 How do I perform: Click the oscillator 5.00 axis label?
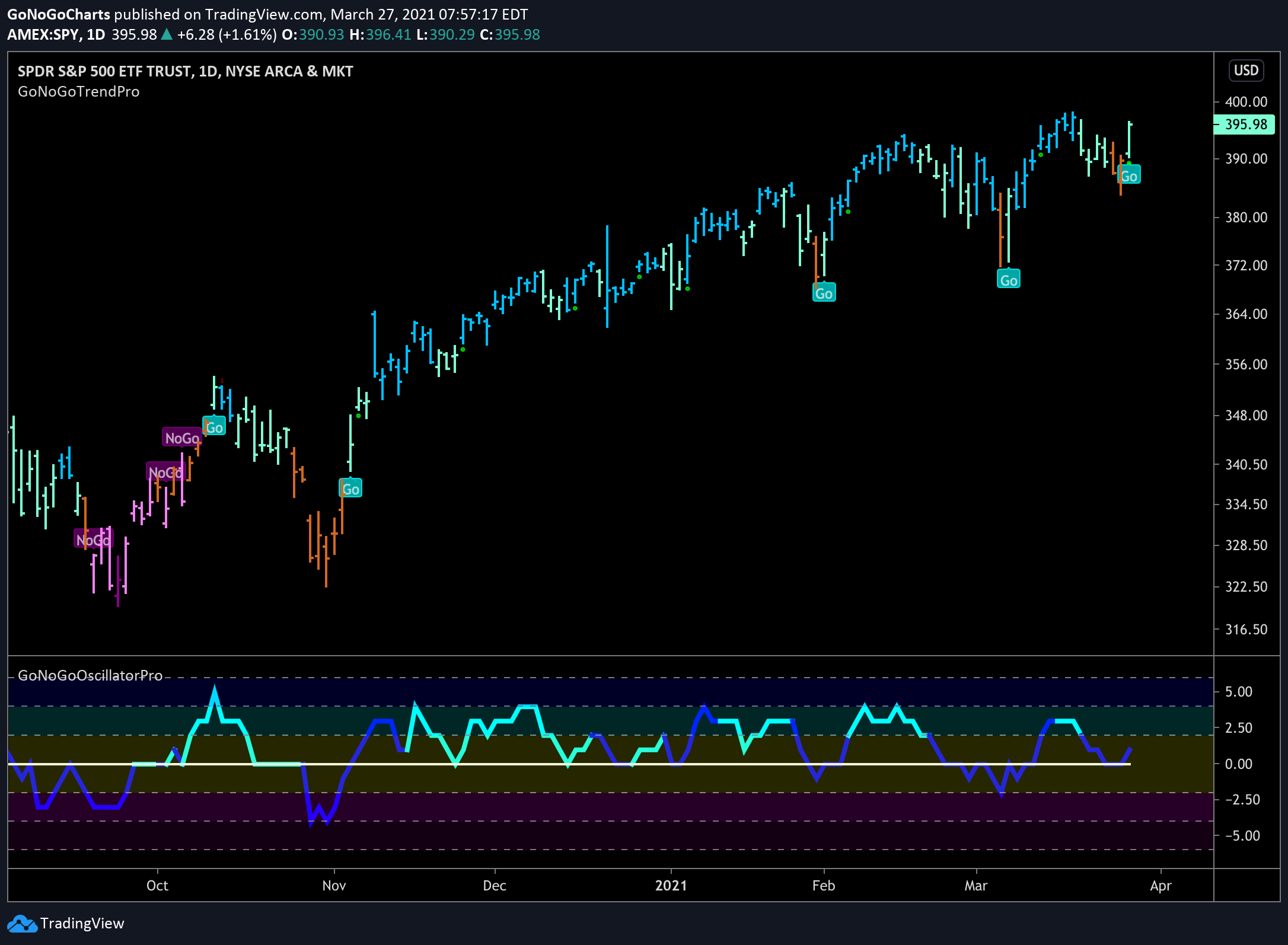pyautogui.click(x=1239, y=692)
